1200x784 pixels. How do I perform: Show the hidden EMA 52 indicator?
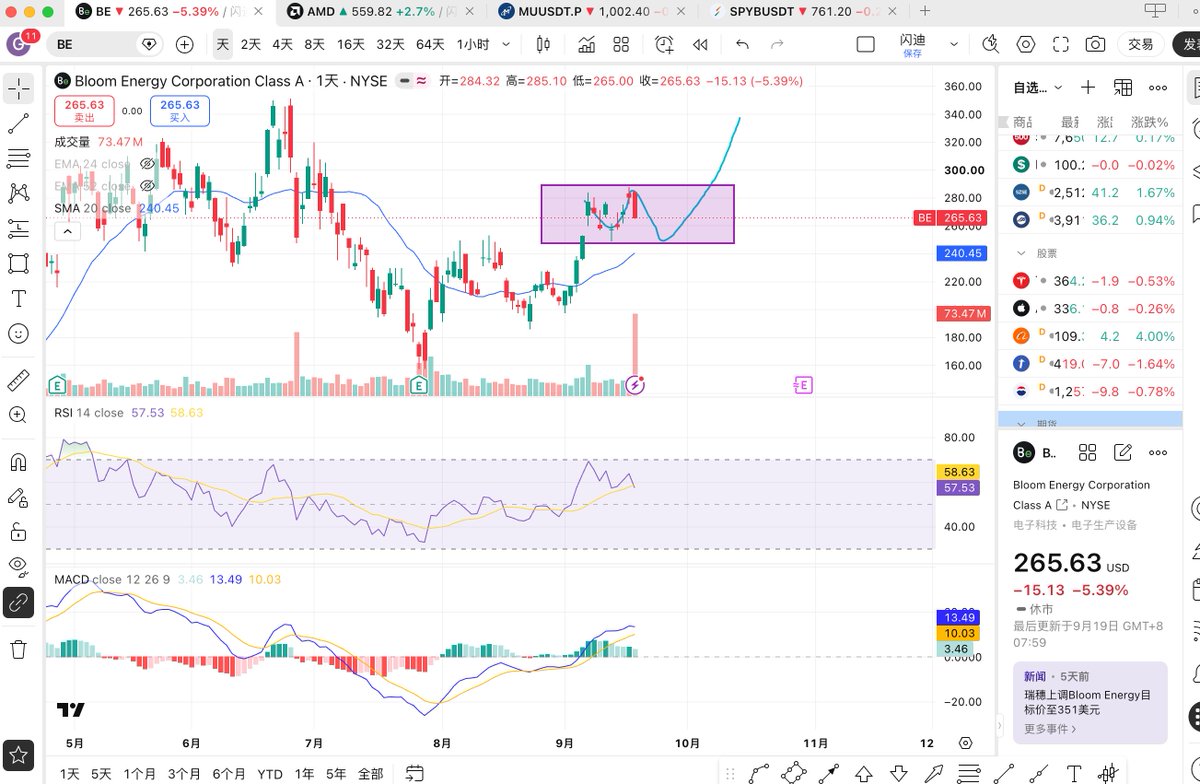pos(147,186)
